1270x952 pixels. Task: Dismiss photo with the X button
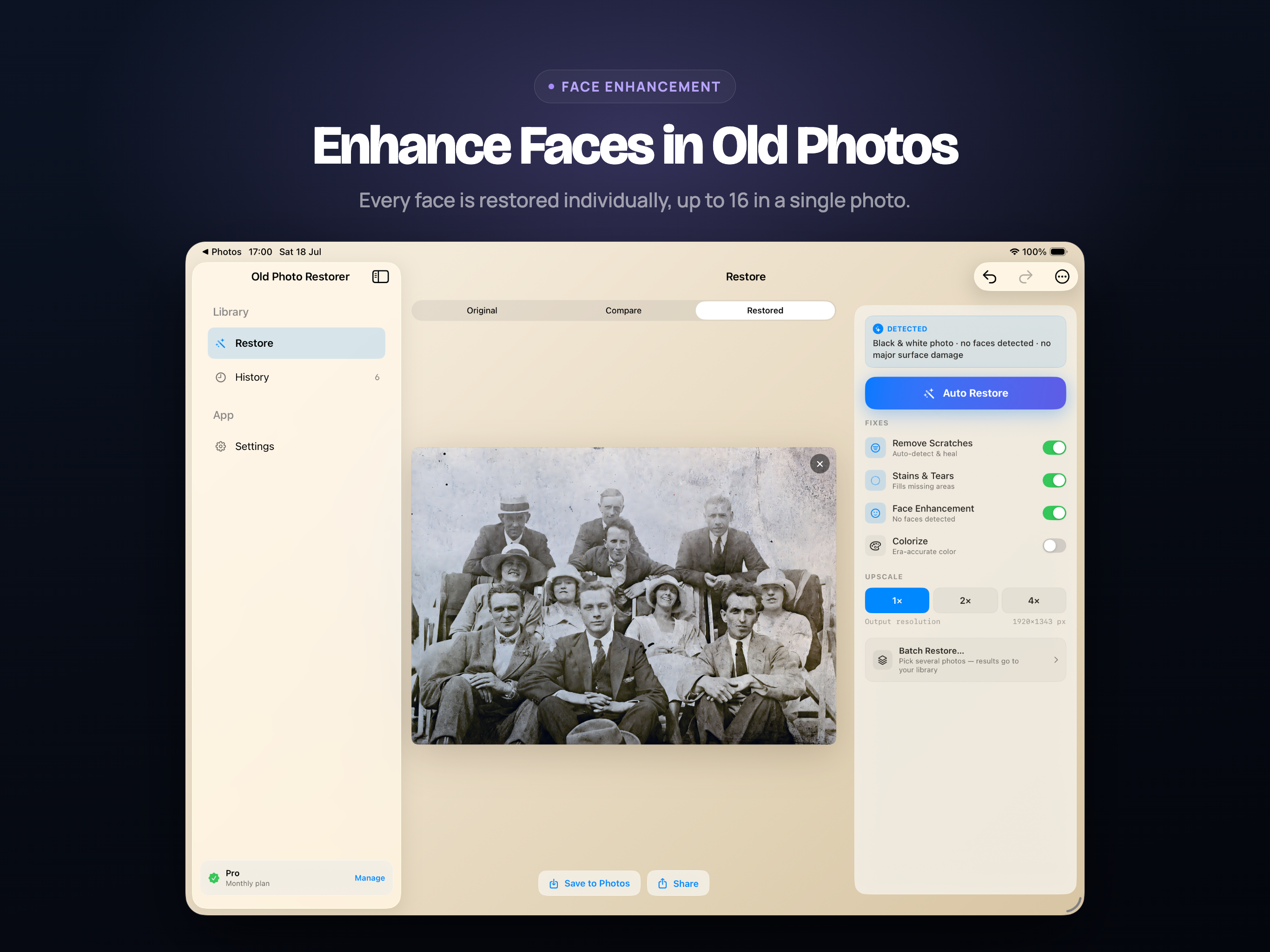point(819,464)
